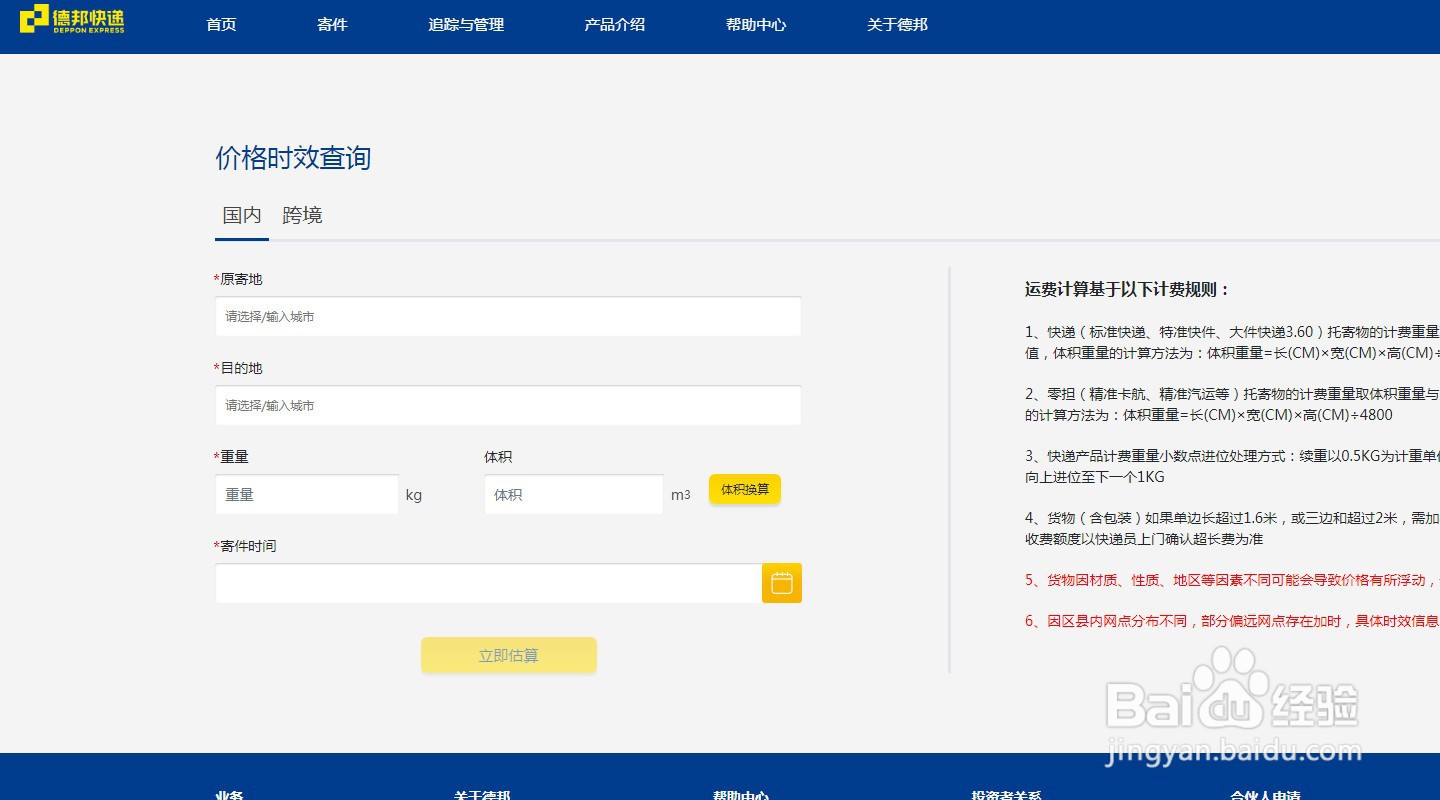Screen dimensions: 1440x800
Task: Click inside the 体积 volume input
Action: coord(573,494)
